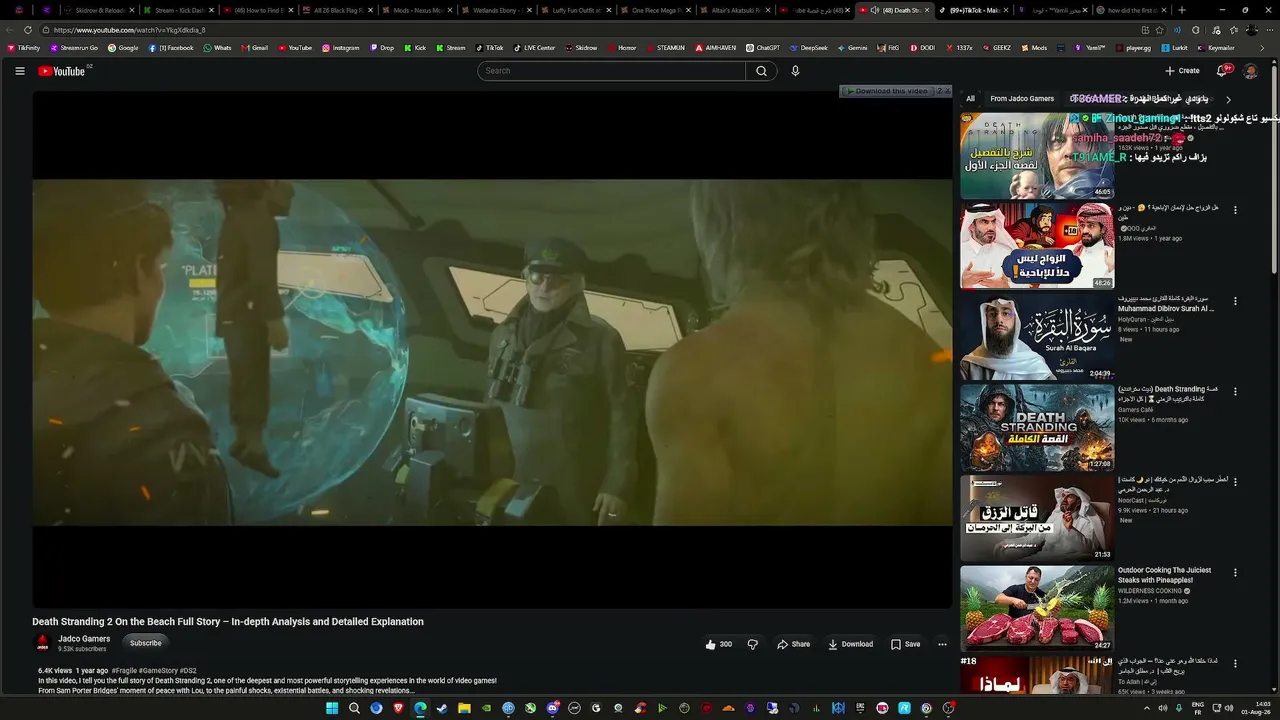Open the ChatGPT bookmark
The height and width of the screenshot is (720, 1280).
(x=763, y=48)
